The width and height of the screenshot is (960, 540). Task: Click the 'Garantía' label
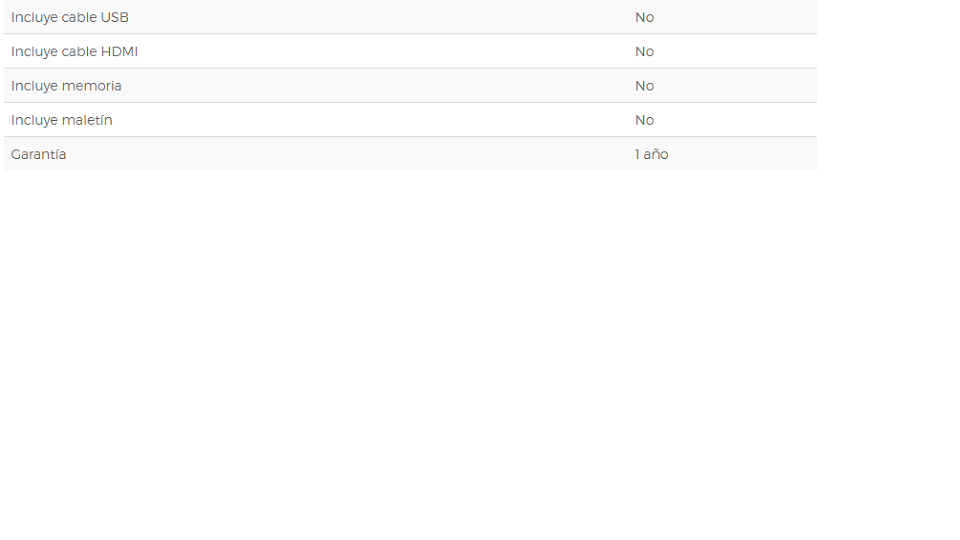pyautogui.click(x=39, y=154)
